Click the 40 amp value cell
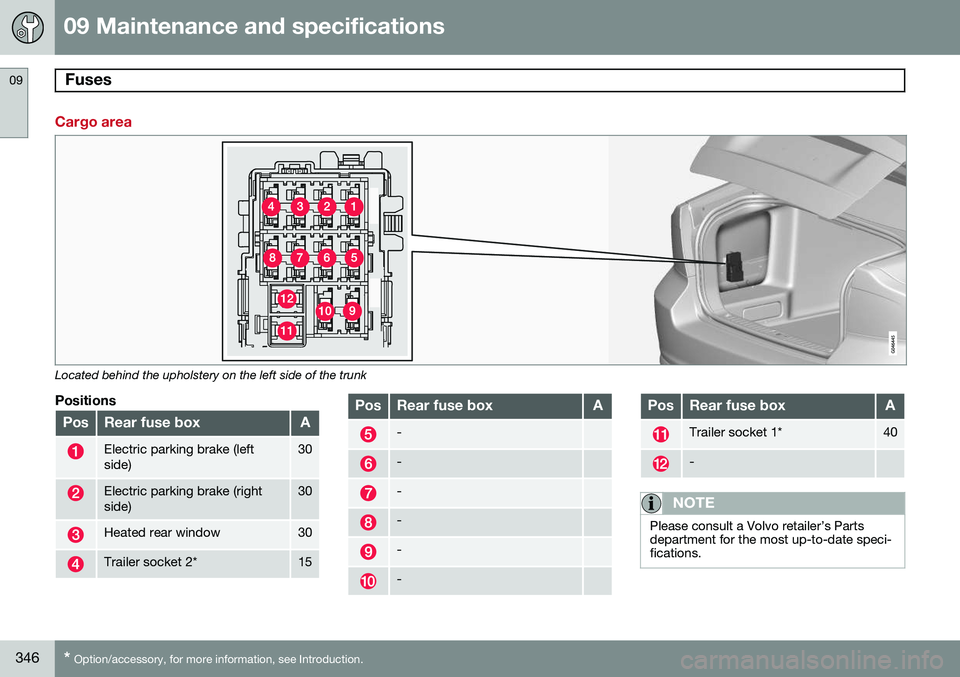This screenshot has height=677, width=960. pyautogui.click(x=890, y=433)
